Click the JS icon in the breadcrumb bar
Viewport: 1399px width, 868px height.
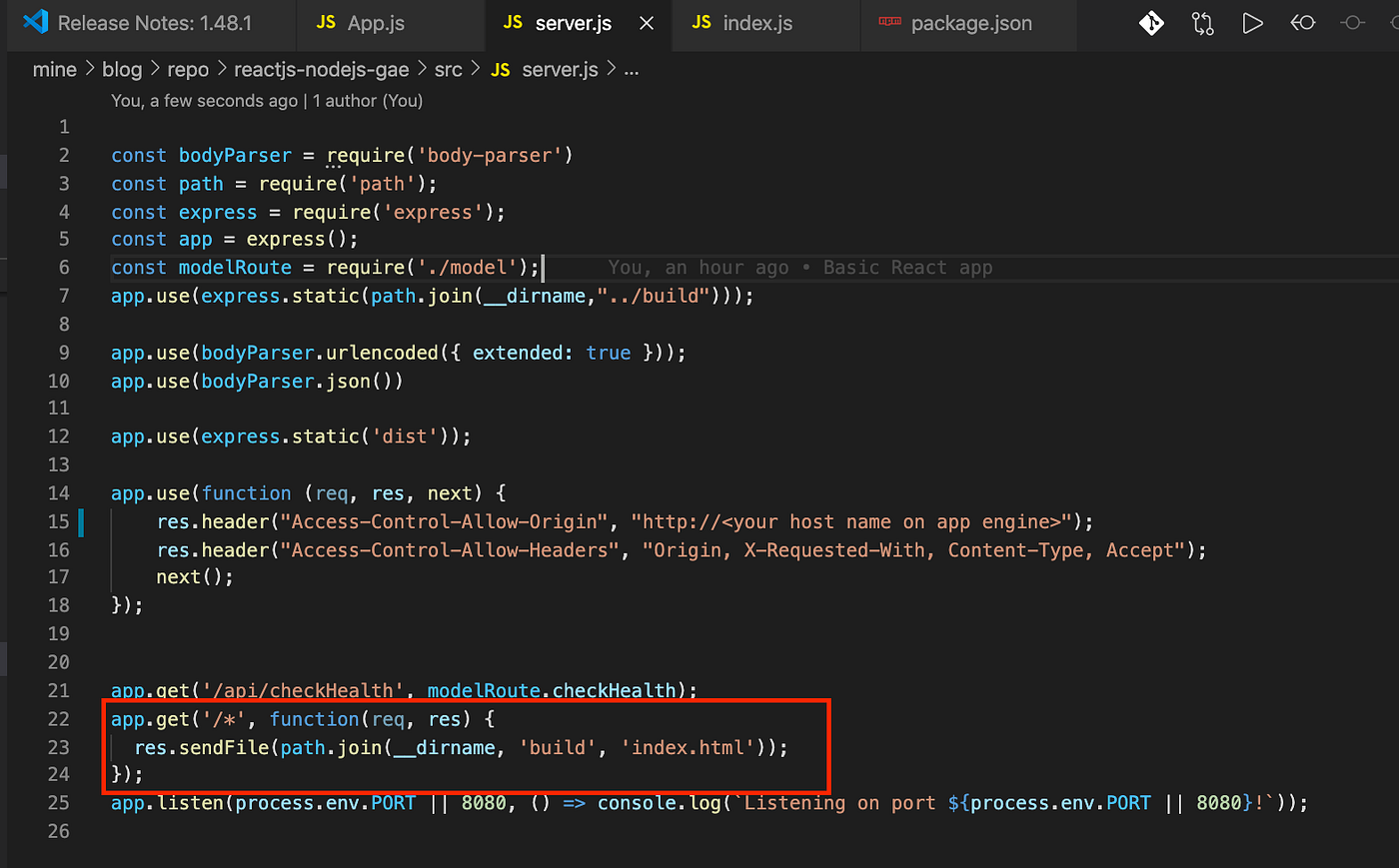point(500,69)
